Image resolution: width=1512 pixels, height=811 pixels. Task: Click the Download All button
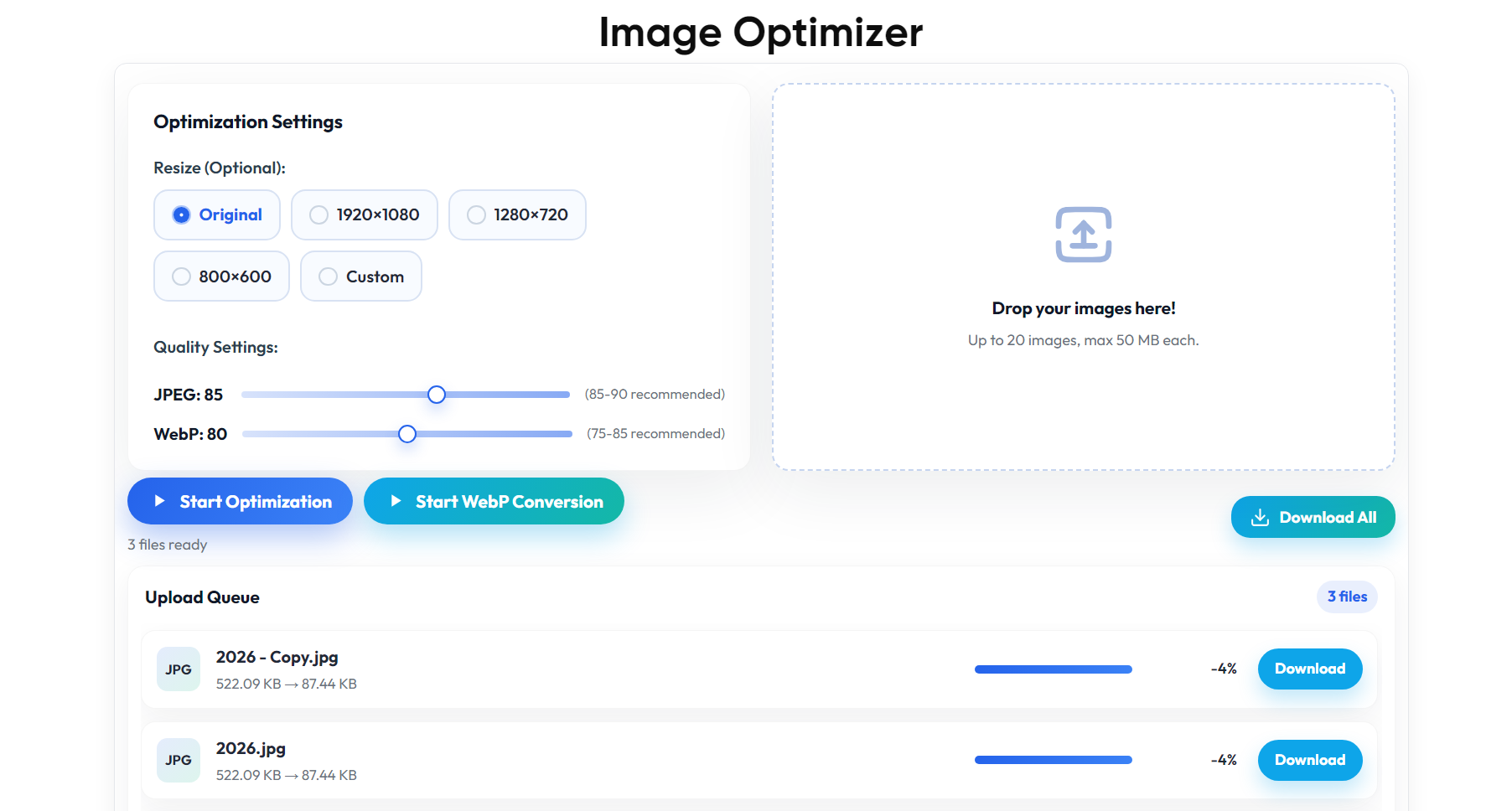[x=1312, y=517]
